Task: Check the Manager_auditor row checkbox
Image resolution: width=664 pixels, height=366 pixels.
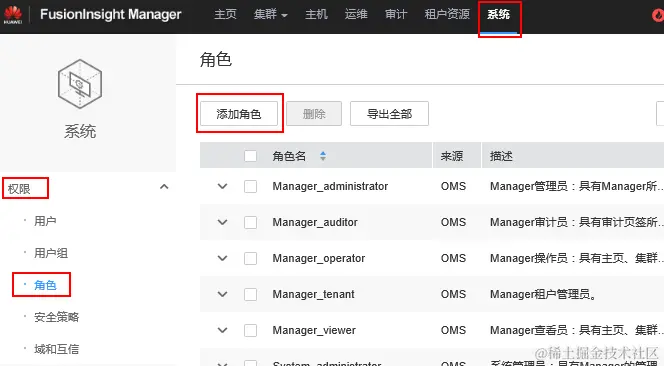Action: (x=250, y=222)
